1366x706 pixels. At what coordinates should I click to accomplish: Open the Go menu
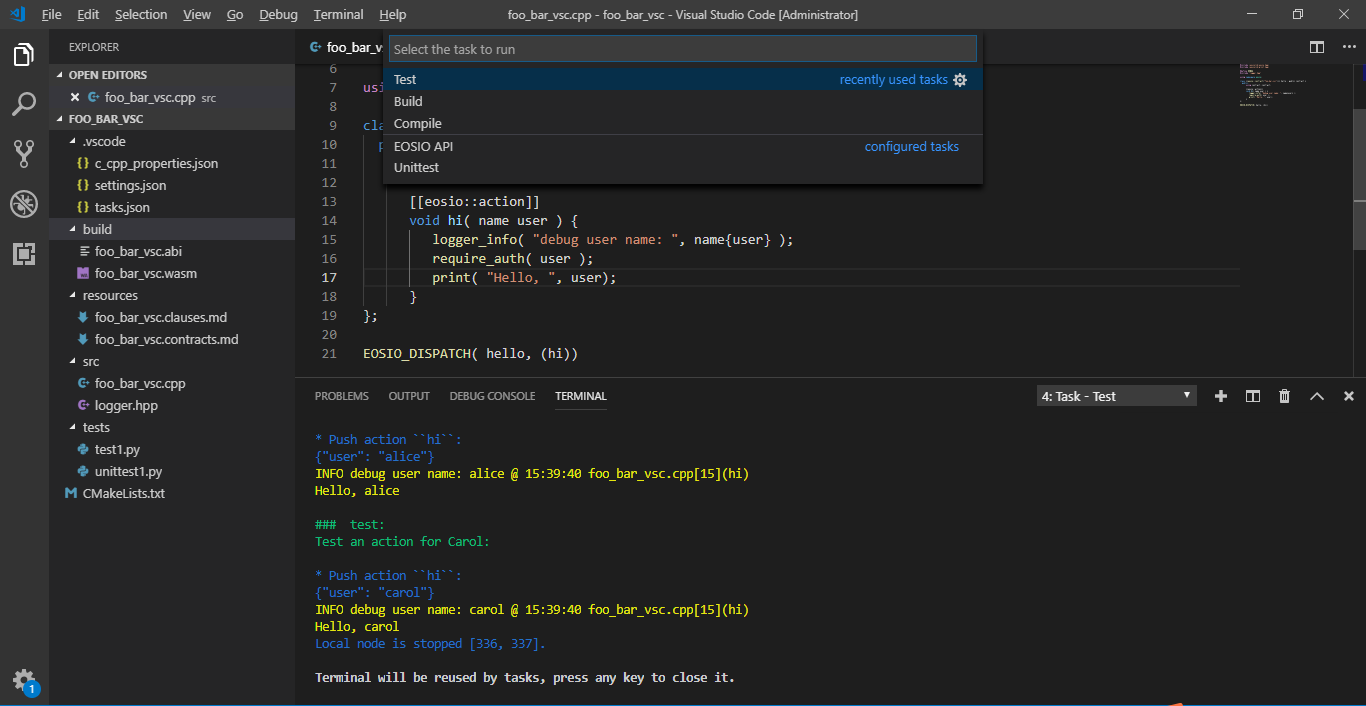(235, 14)
